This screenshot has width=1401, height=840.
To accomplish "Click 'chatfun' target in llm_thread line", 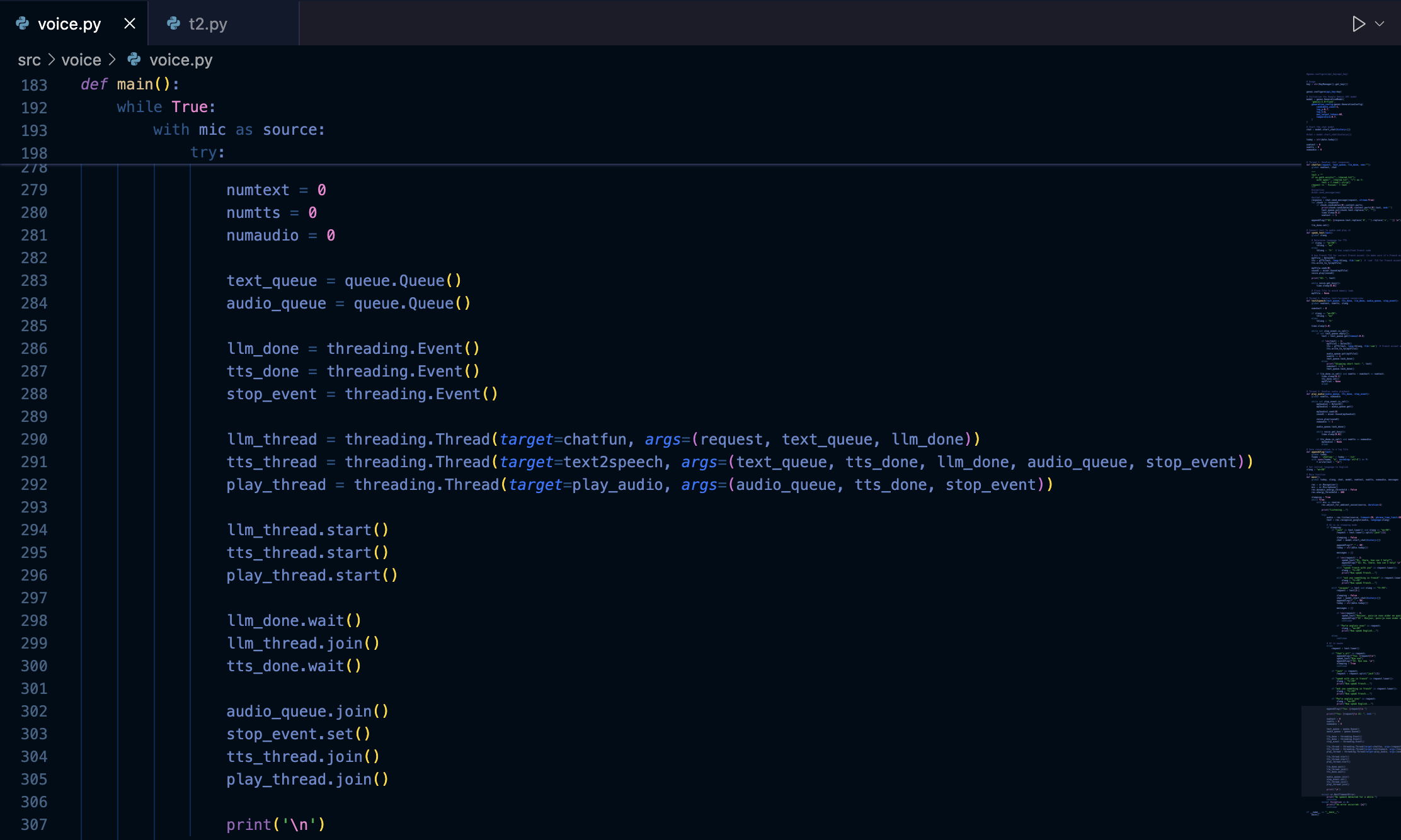I will coord(595,440).
